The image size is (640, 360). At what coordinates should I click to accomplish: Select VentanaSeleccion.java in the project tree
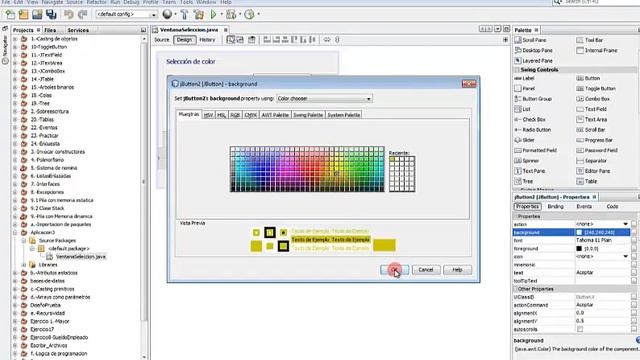click(x=81, y=257)
